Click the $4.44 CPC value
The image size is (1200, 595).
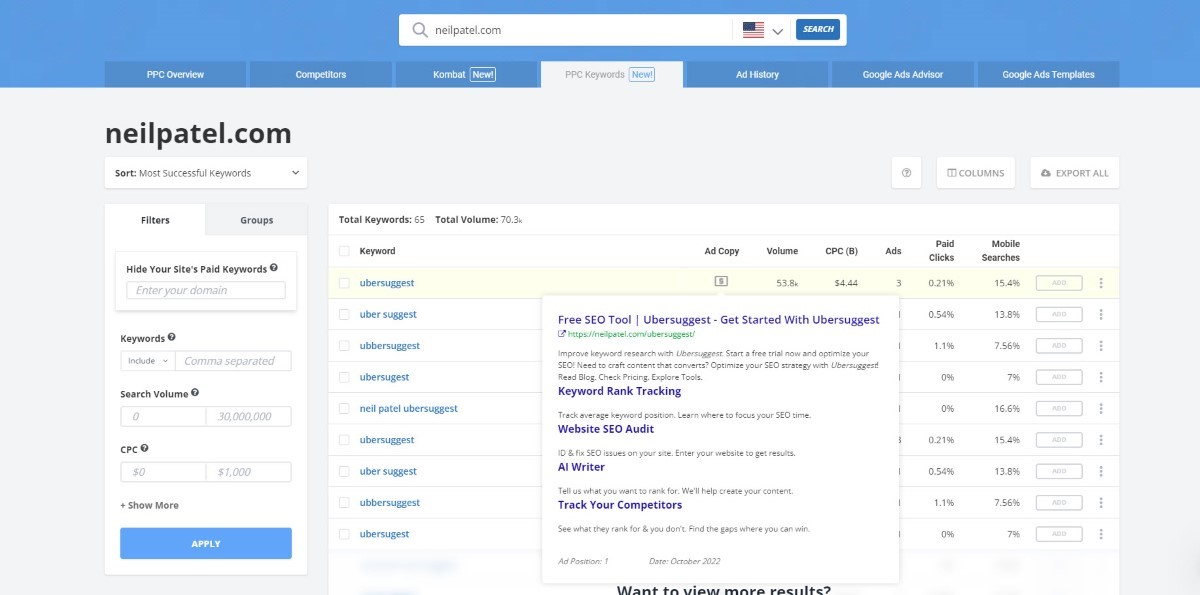[846, 283]
